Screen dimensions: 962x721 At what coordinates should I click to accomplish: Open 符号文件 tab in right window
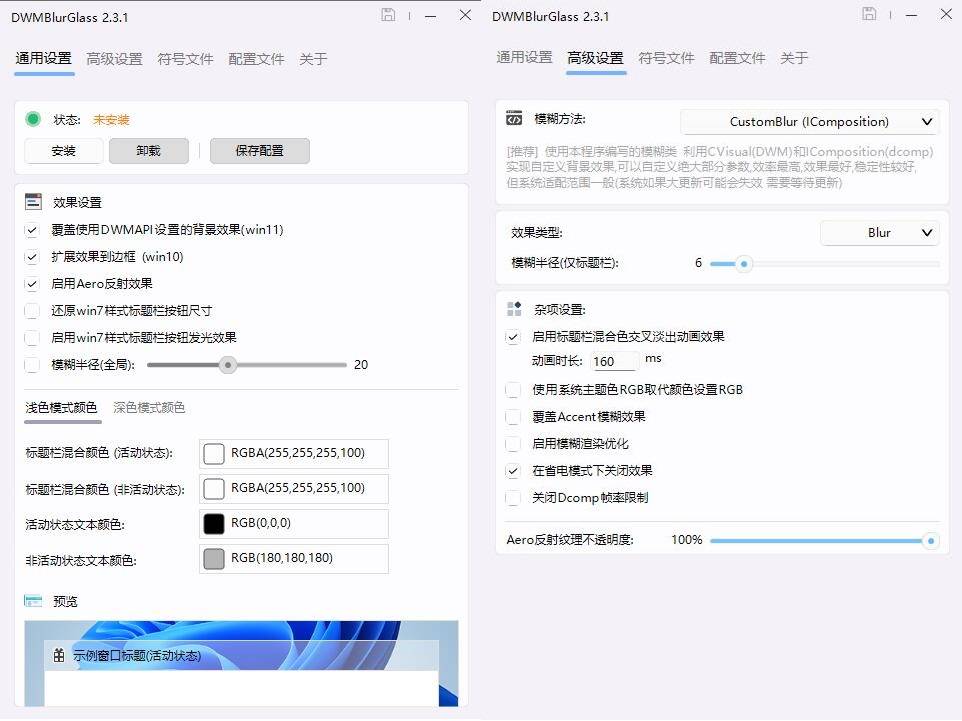click(666, 58)
